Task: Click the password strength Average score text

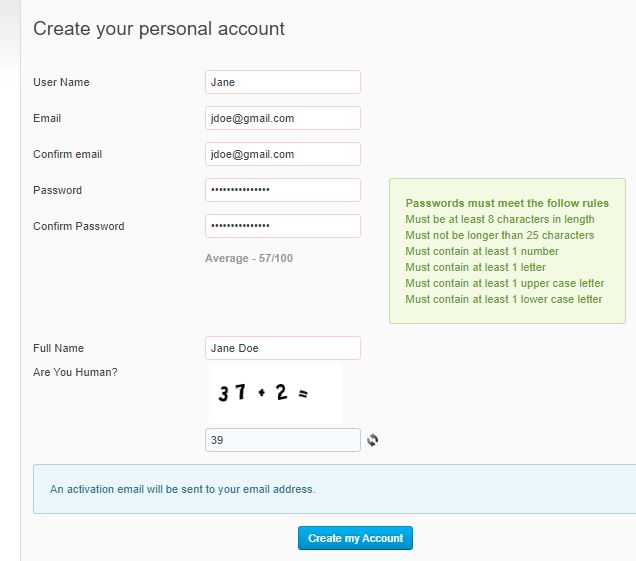Action: (248, 258)
